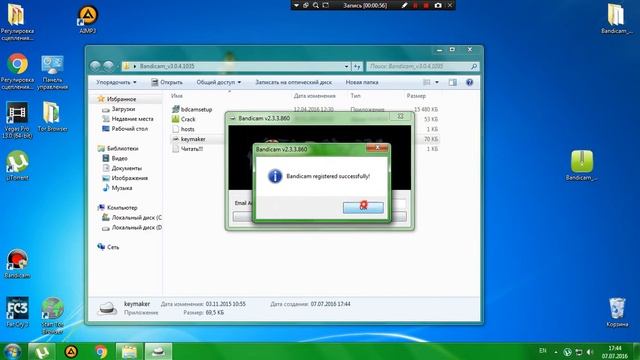The width and height of the screenshot is (640, 360).
Task: Open the Bandicam desktop shortcut
Action: (17, 263)
